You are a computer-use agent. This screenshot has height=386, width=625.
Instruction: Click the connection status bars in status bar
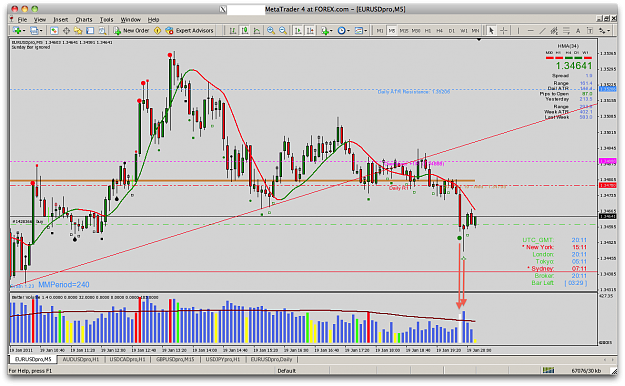[x=548, y=370]
